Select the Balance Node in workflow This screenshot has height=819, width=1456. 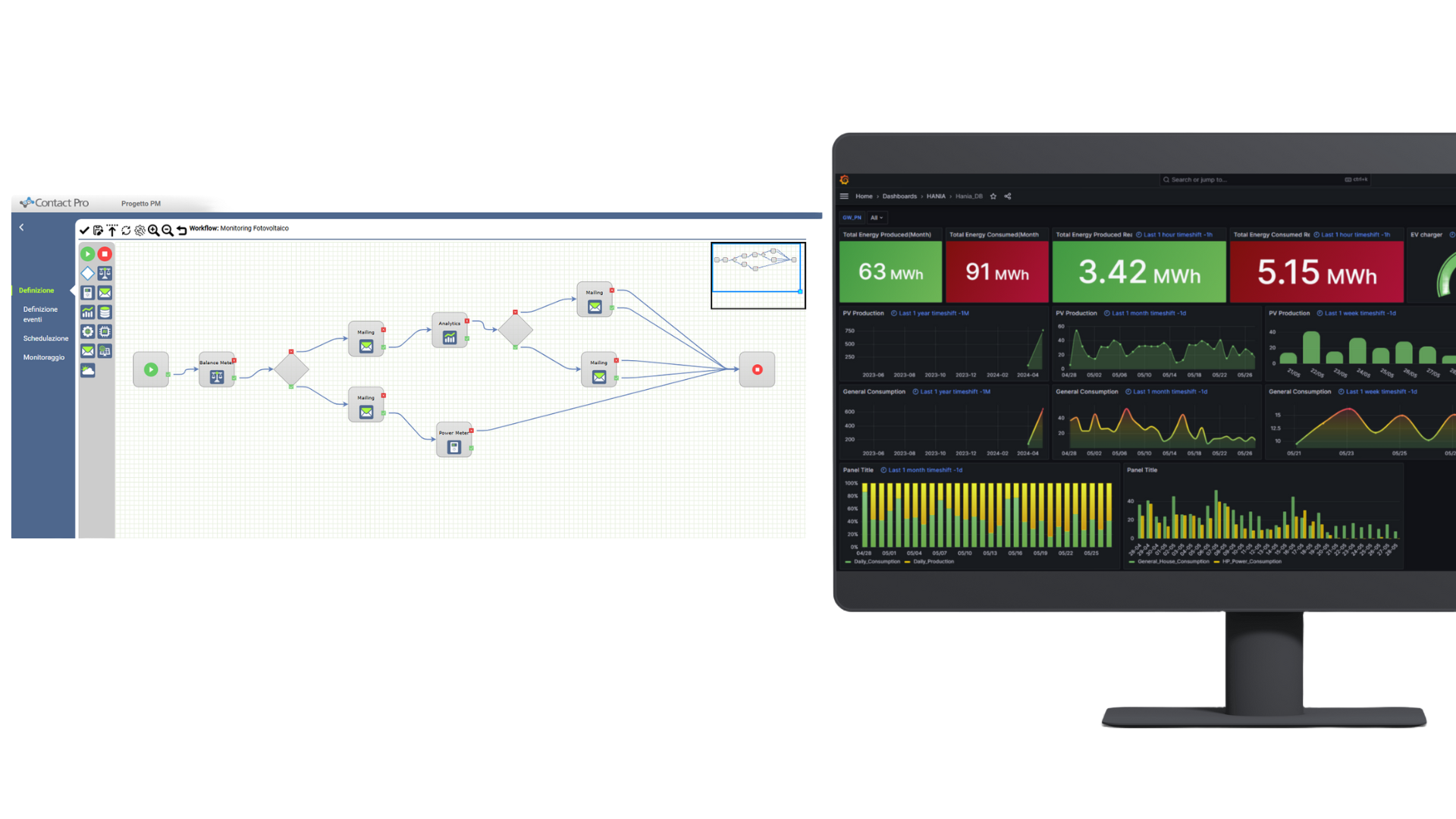pos(216,370)
